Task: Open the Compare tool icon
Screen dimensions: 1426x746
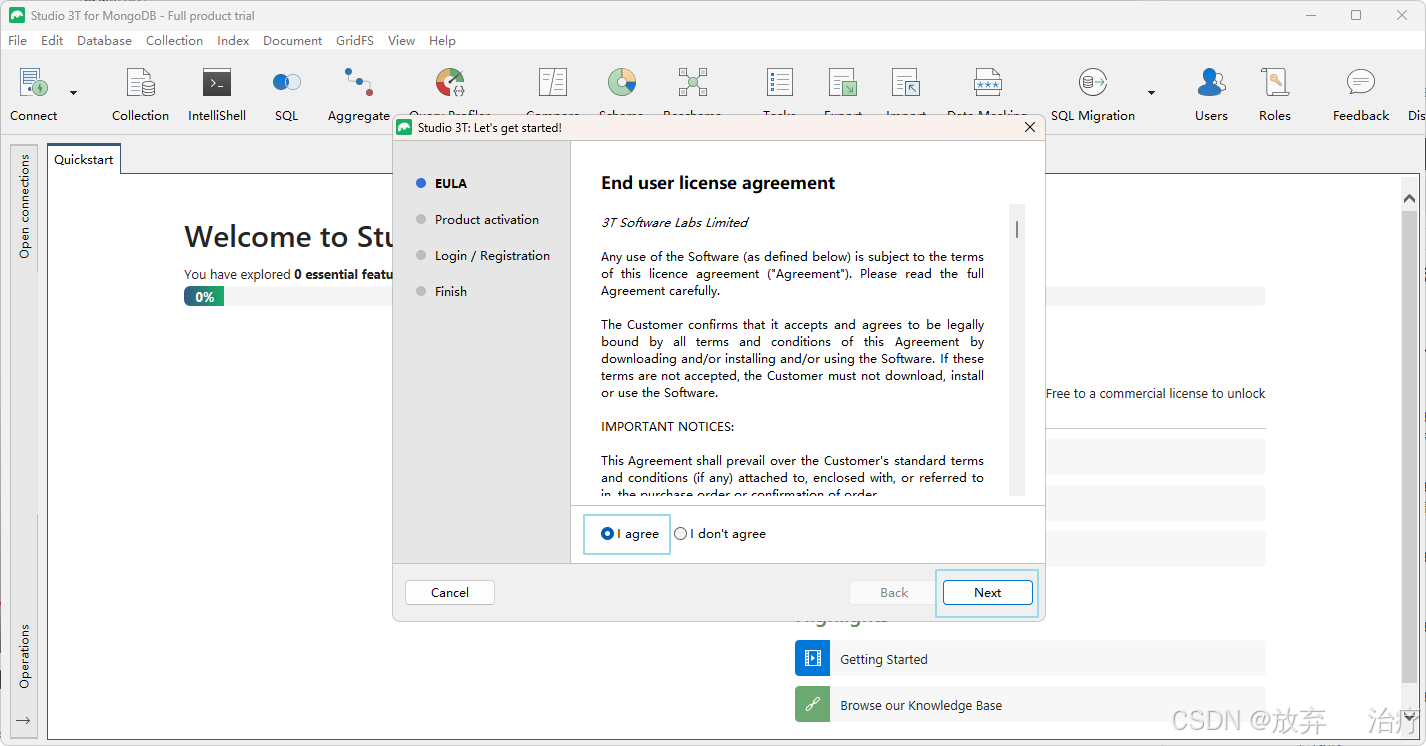Action: 552,83
